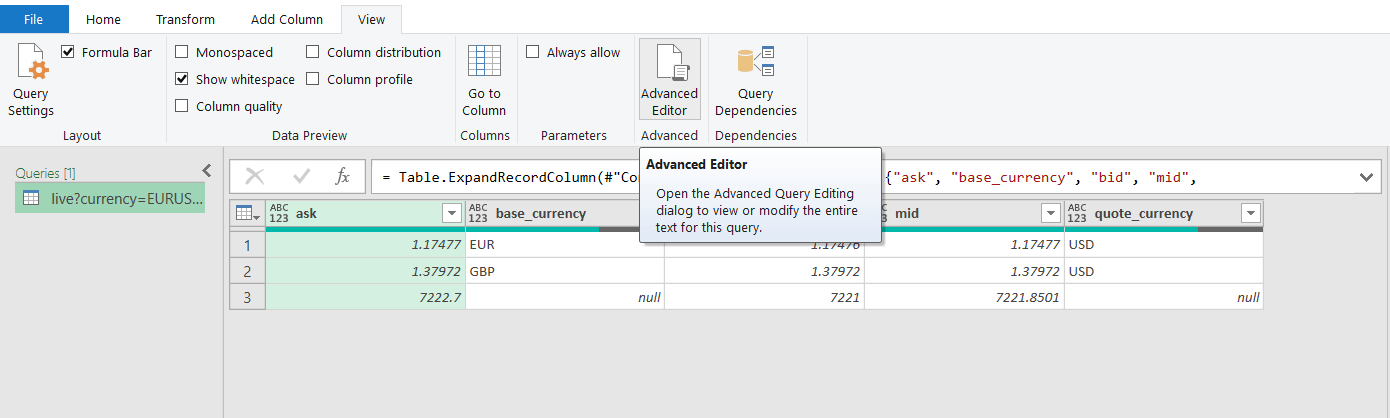Click ask cell 7222.7
Viewport: 1390px width, 418px height.
(365, 297)
